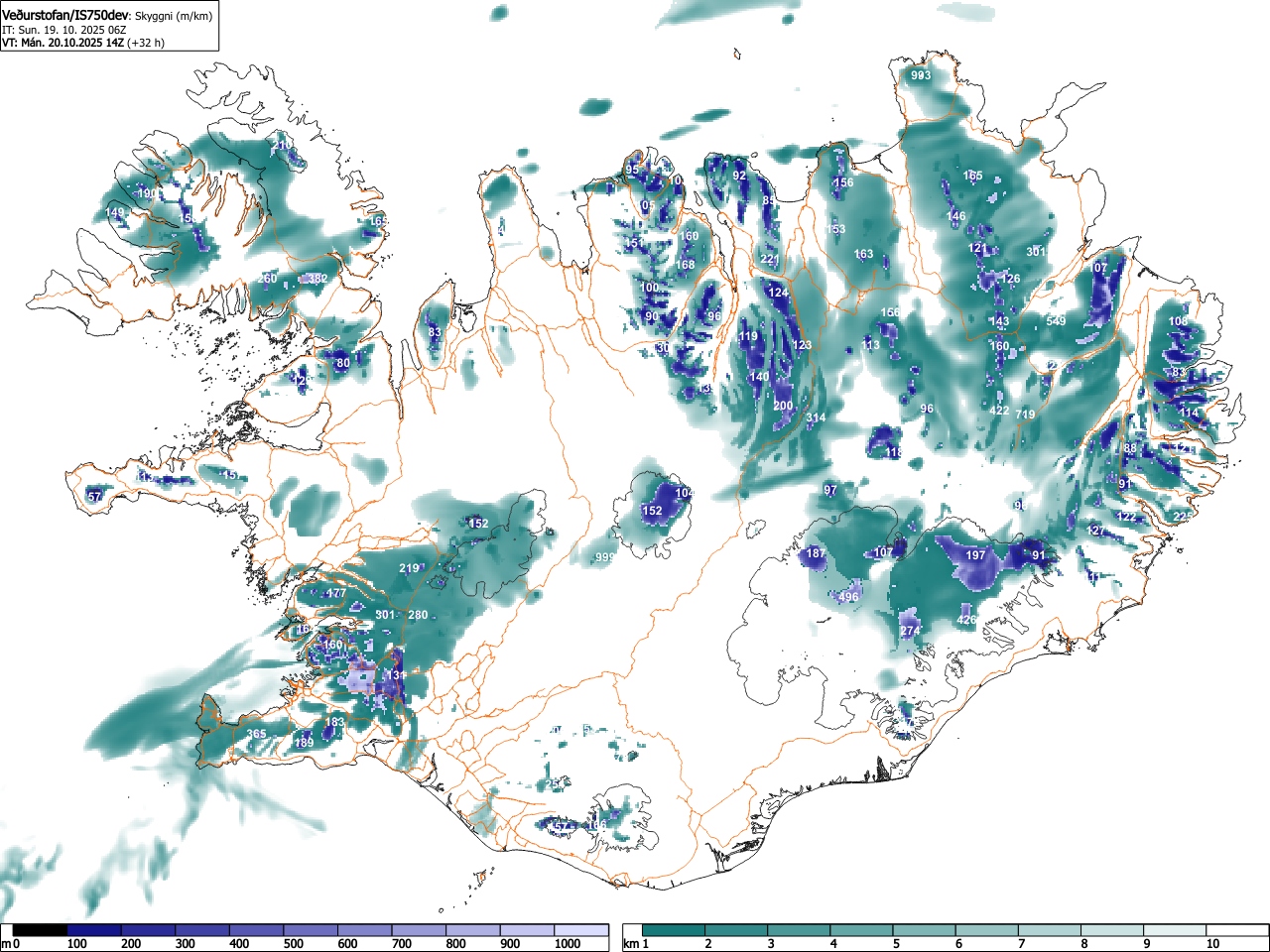The width and height of the screenshot is (1270, 952).
Task: Click the 221 visibility value
Action: click(770, 260)
